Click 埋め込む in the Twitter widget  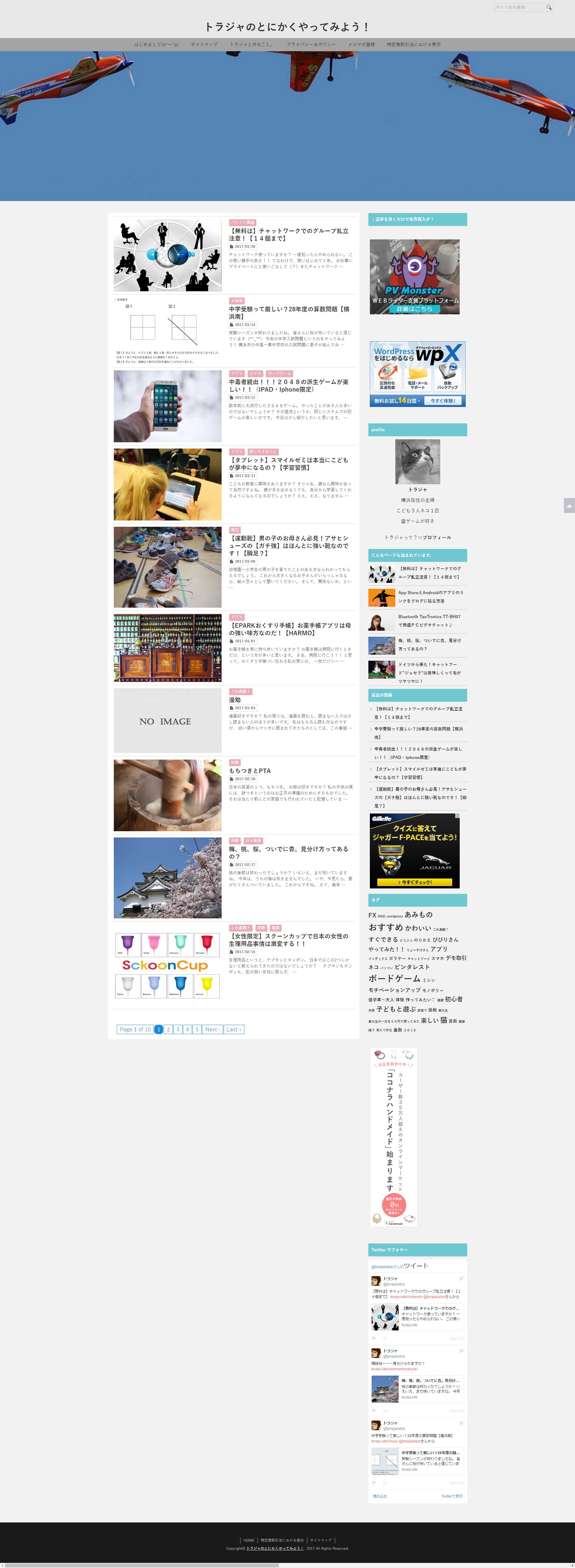point(380,1496)
